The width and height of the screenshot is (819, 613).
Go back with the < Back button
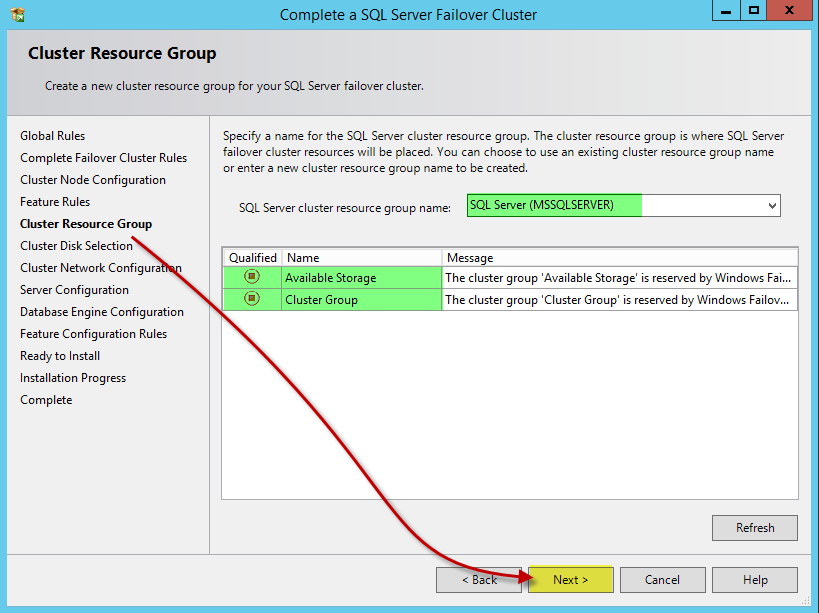tap(479, 580)
